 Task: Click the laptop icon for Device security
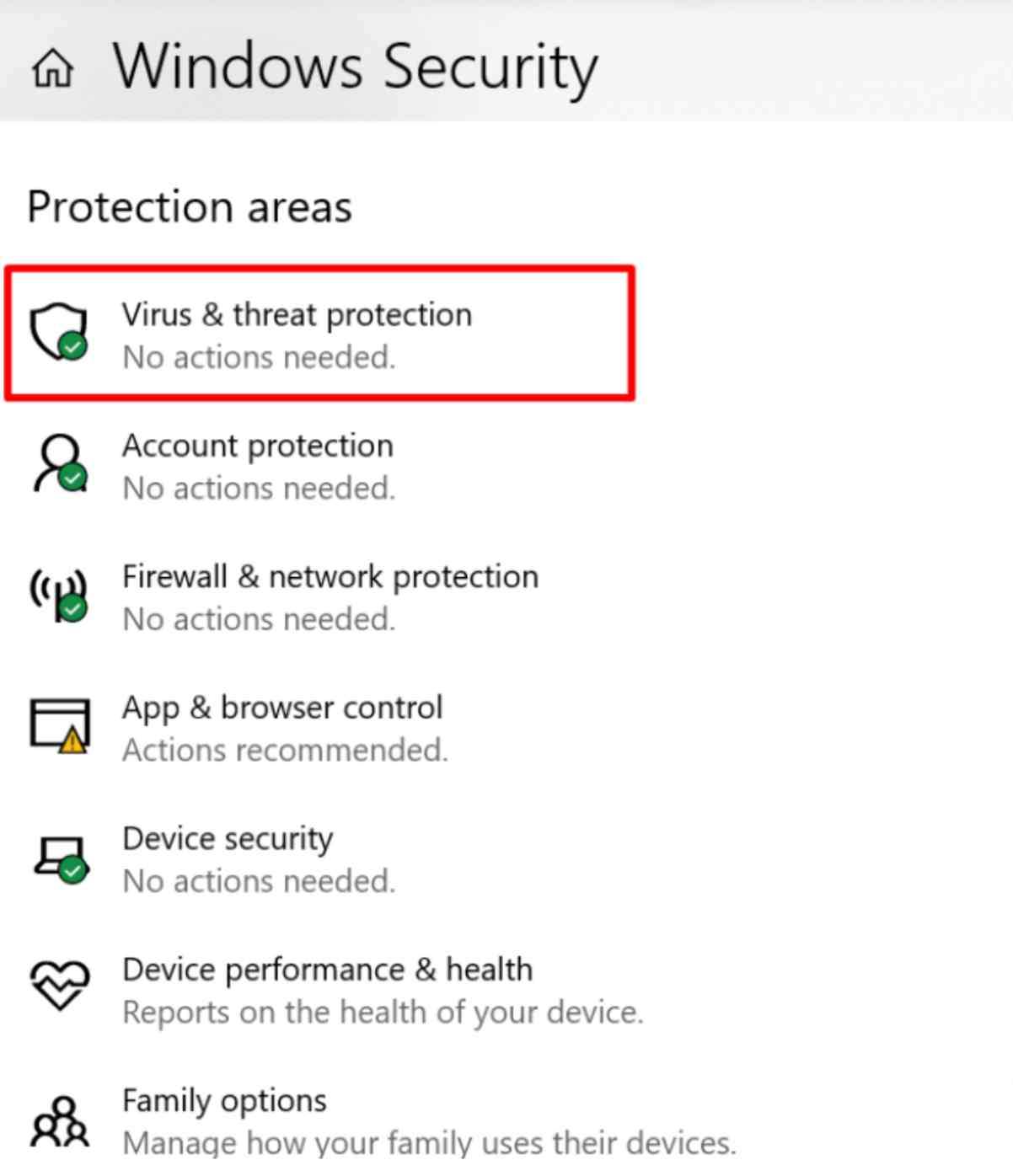[60, 858]
